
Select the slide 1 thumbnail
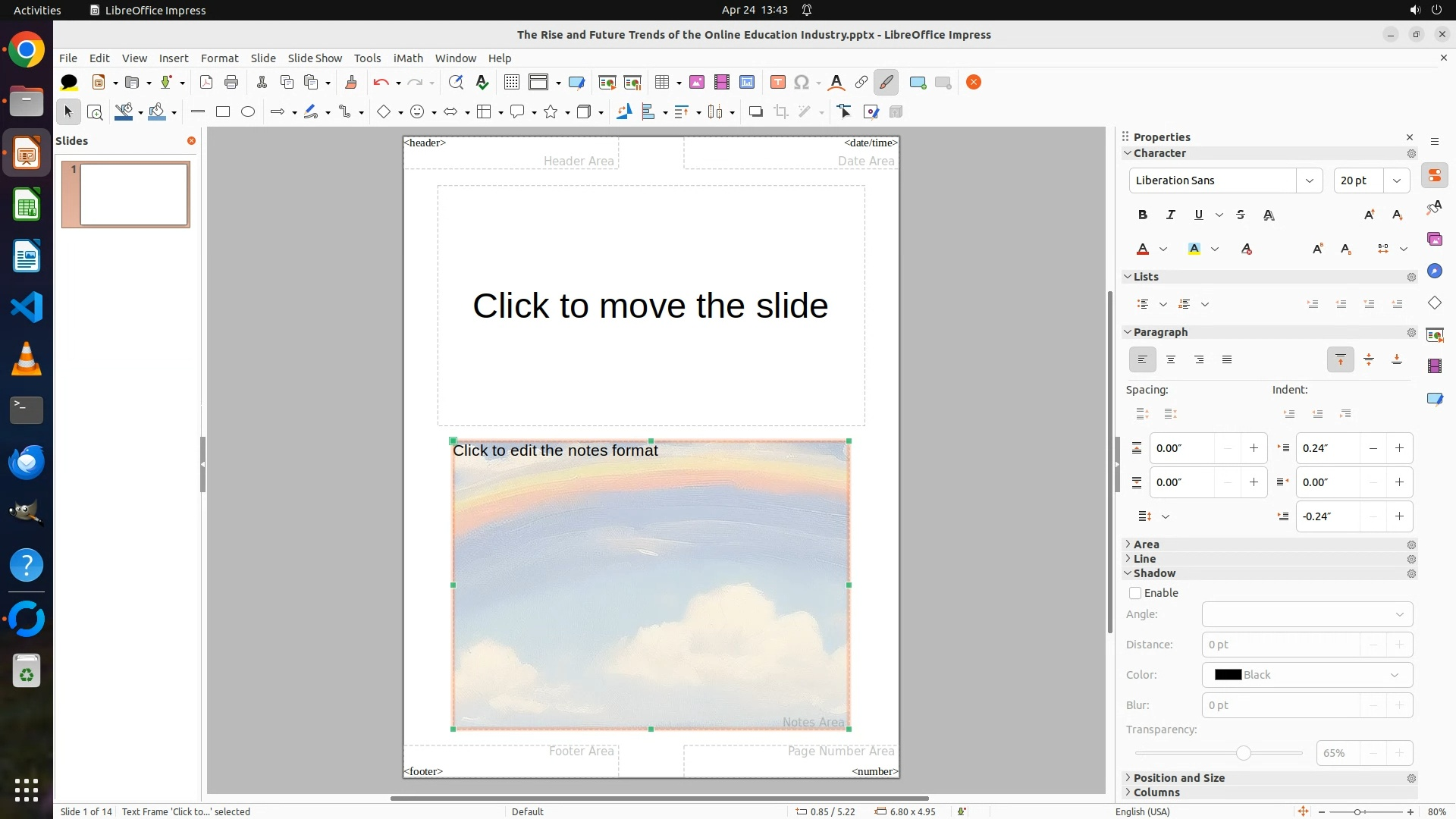pos(133,195)
